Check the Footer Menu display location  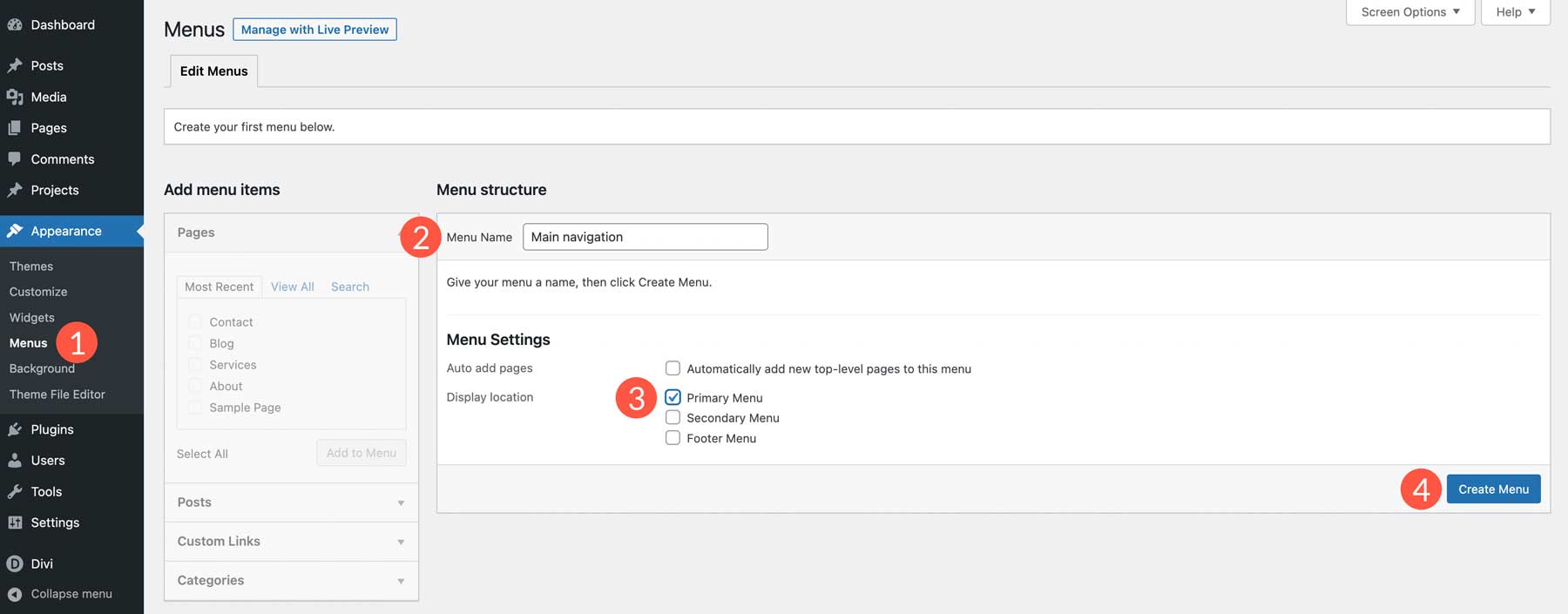pyautogui.click(x=672, y=438)
